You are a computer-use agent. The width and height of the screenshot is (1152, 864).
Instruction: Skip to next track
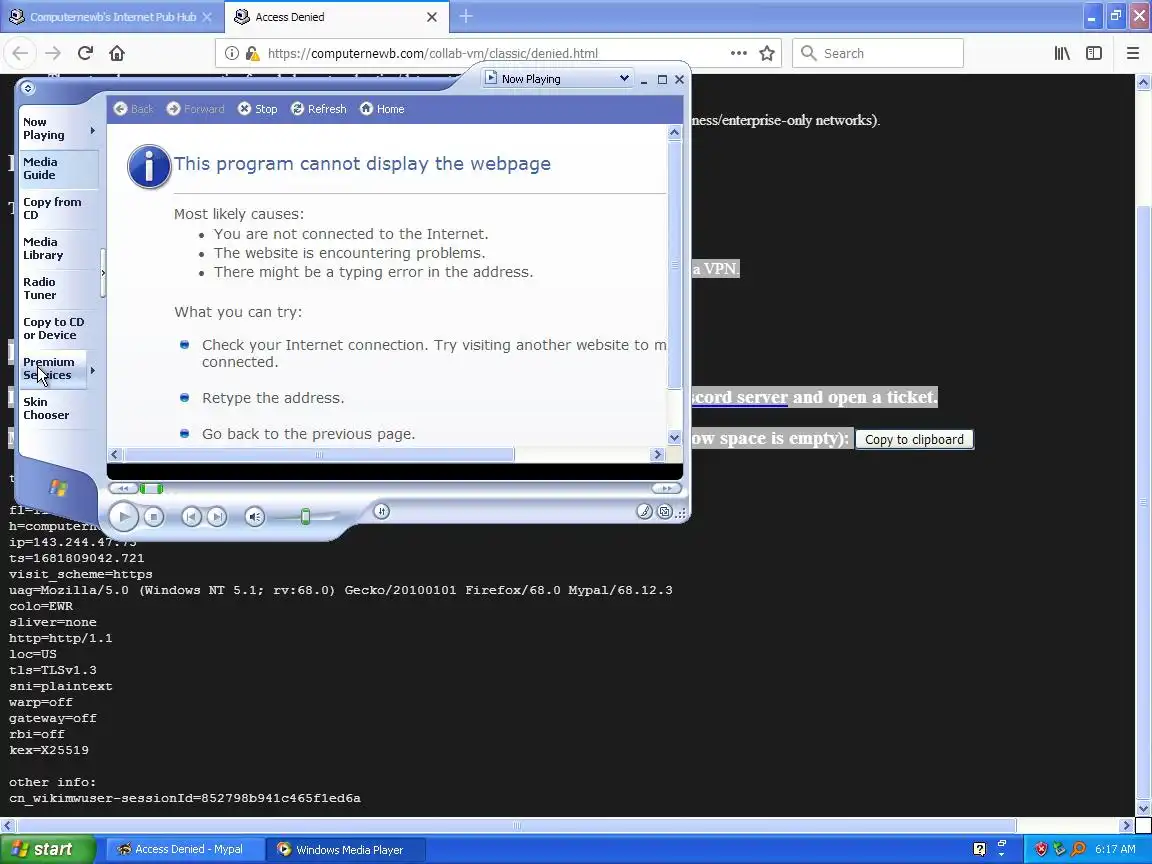click(217, 517)
